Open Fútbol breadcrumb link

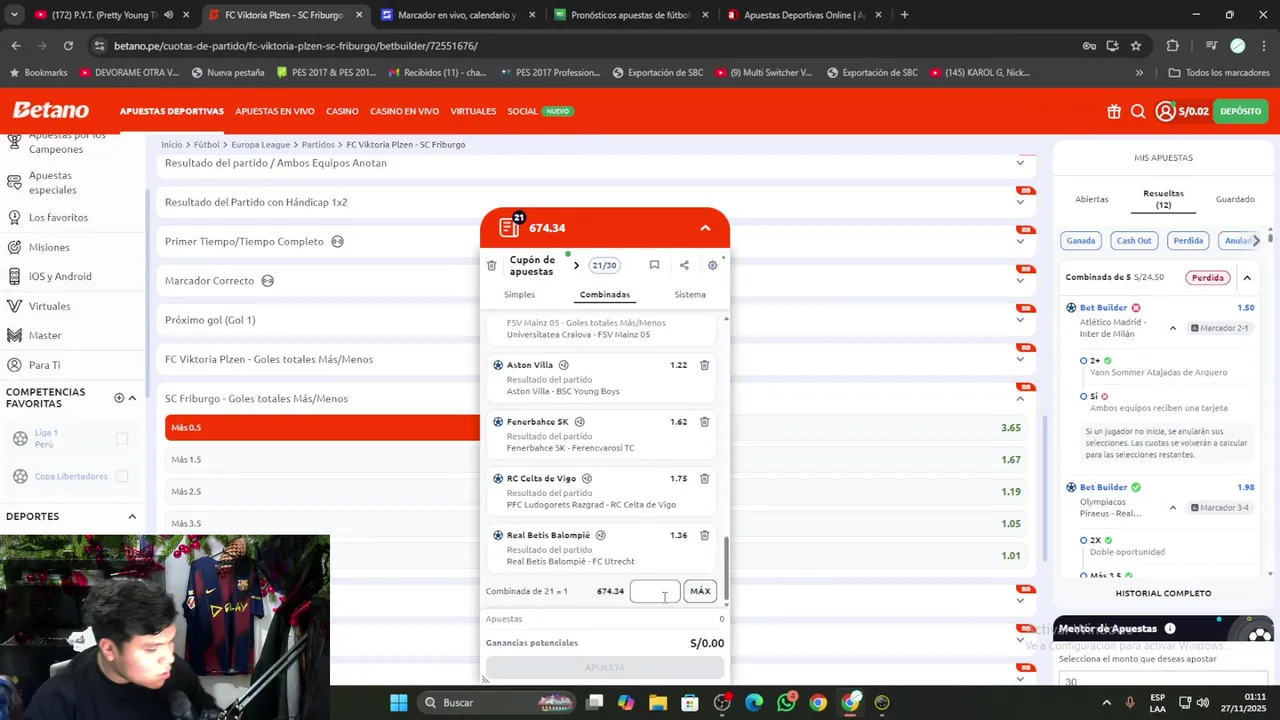click(207, 145)
